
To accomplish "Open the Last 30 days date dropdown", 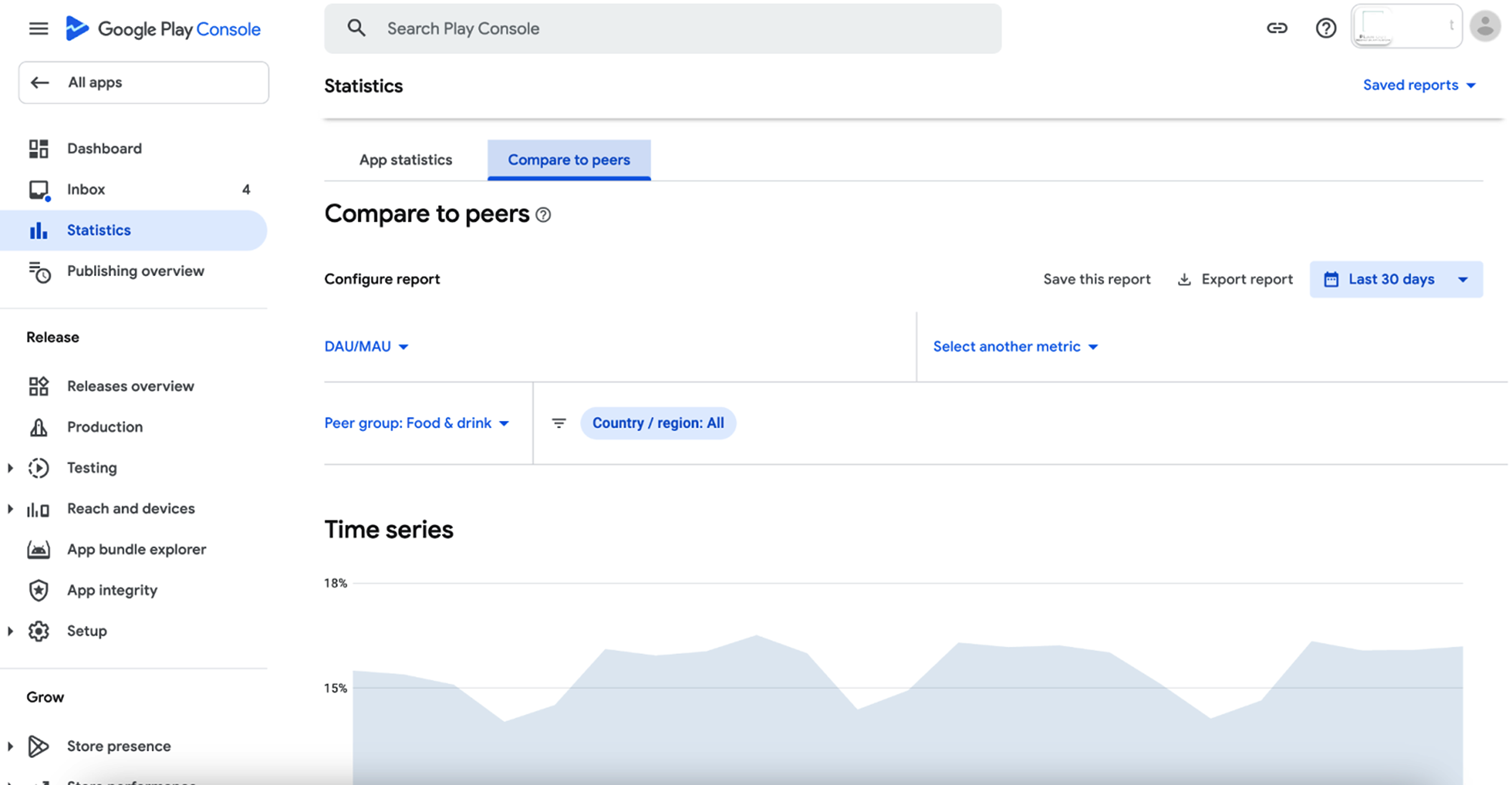I will [1396, 279].
